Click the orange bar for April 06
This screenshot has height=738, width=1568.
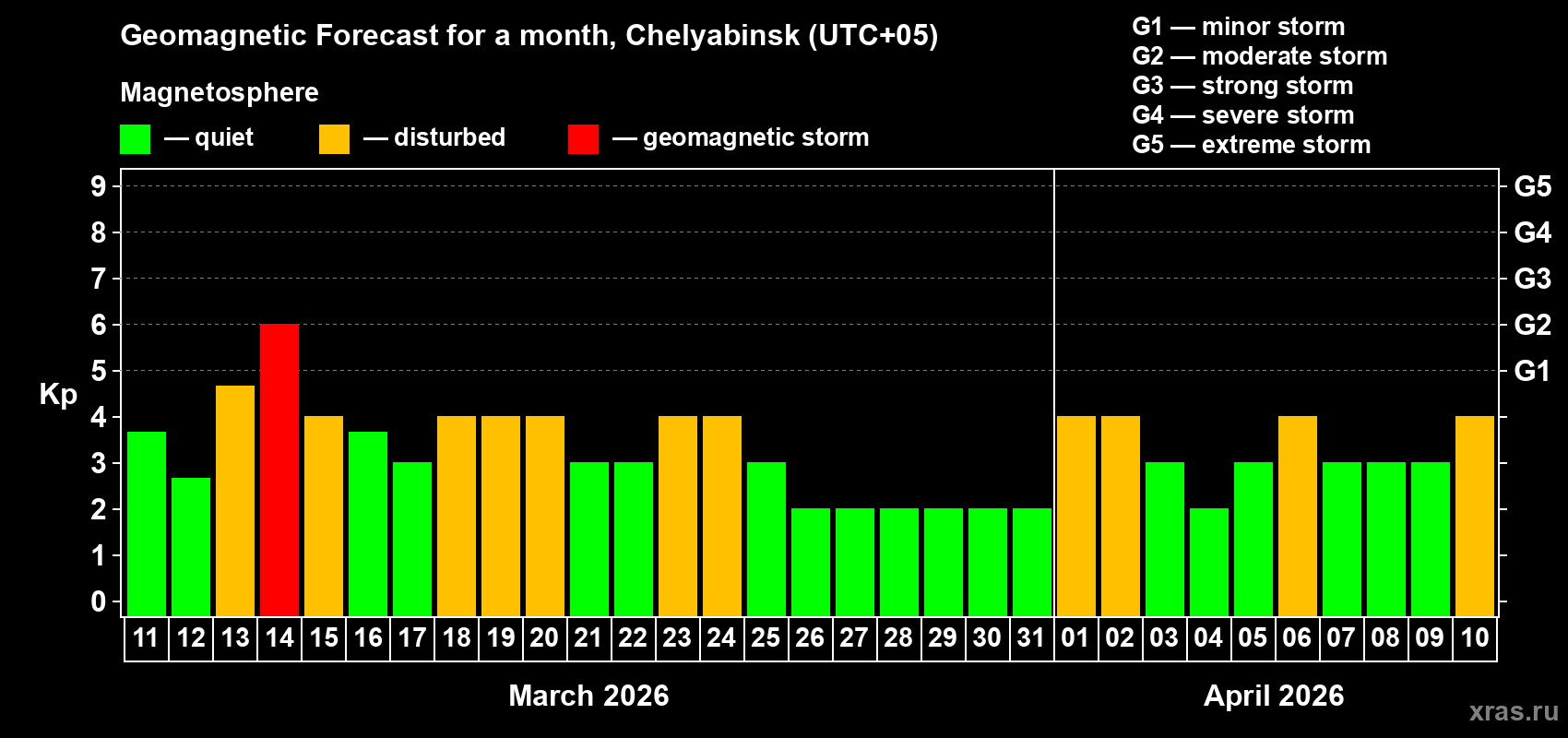click(1298, 517)
